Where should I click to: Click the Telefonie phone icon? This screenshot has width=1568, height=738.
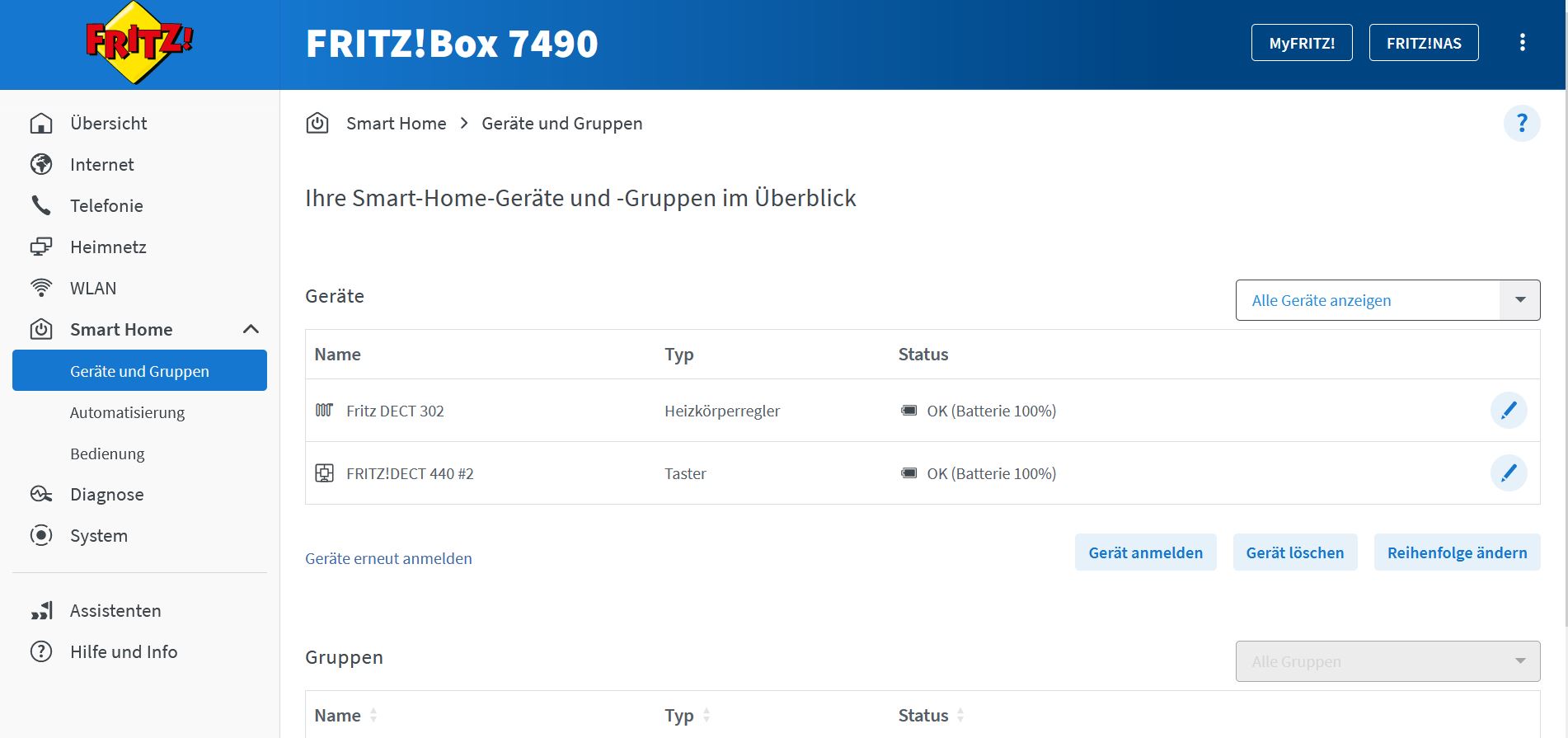[x=41, y=206]
